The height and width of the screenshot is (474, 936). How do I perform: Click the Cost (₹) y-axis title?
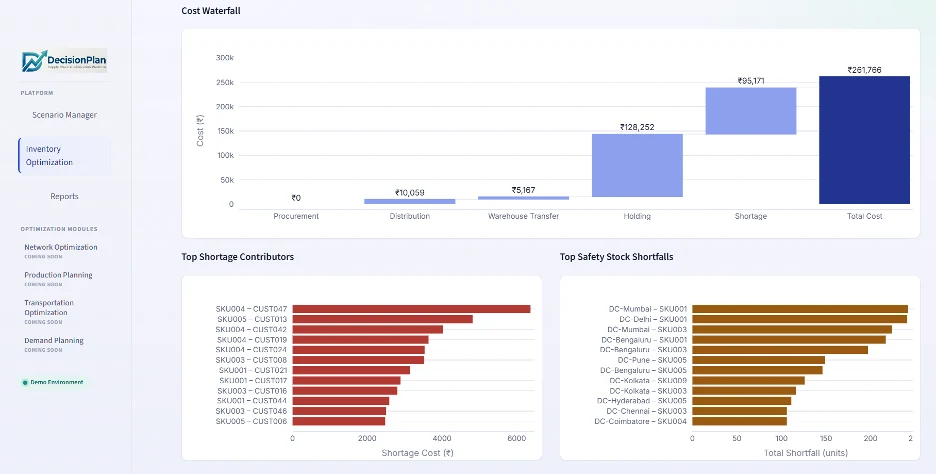click(200, 131)
